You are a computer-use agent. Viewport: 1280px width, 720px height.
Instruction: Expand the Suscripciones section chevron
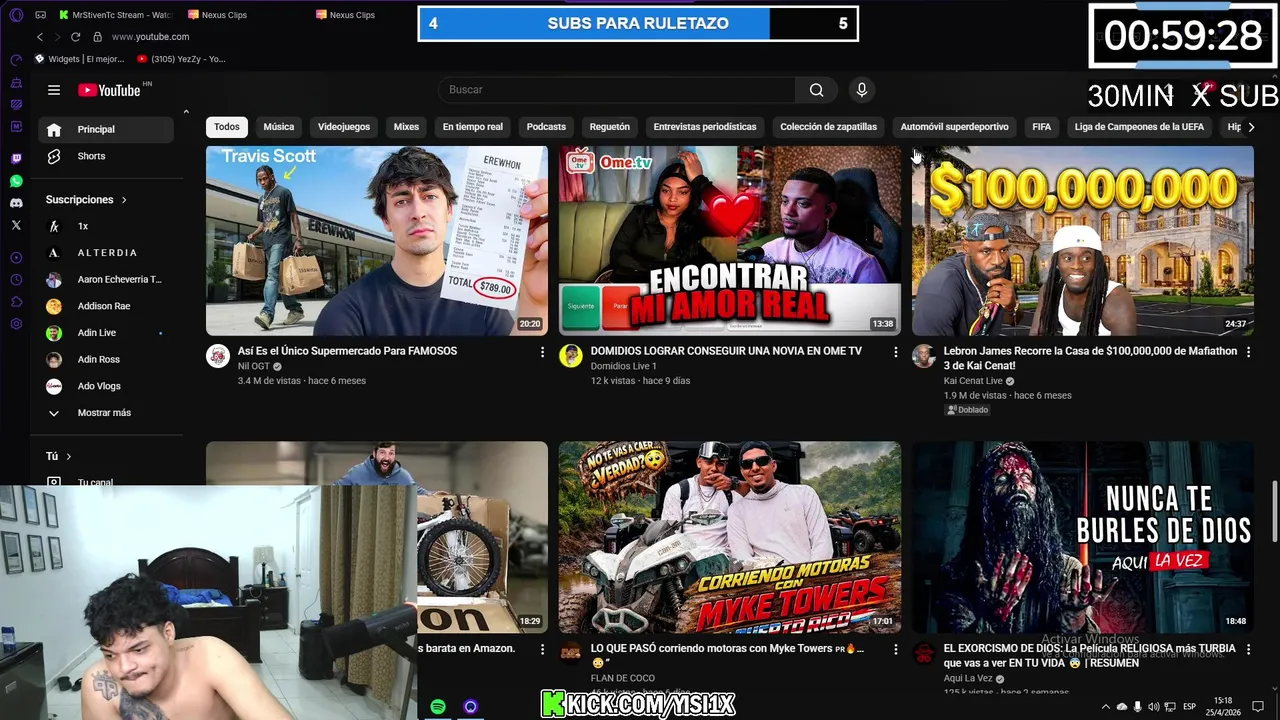click(x=124, y=200)
